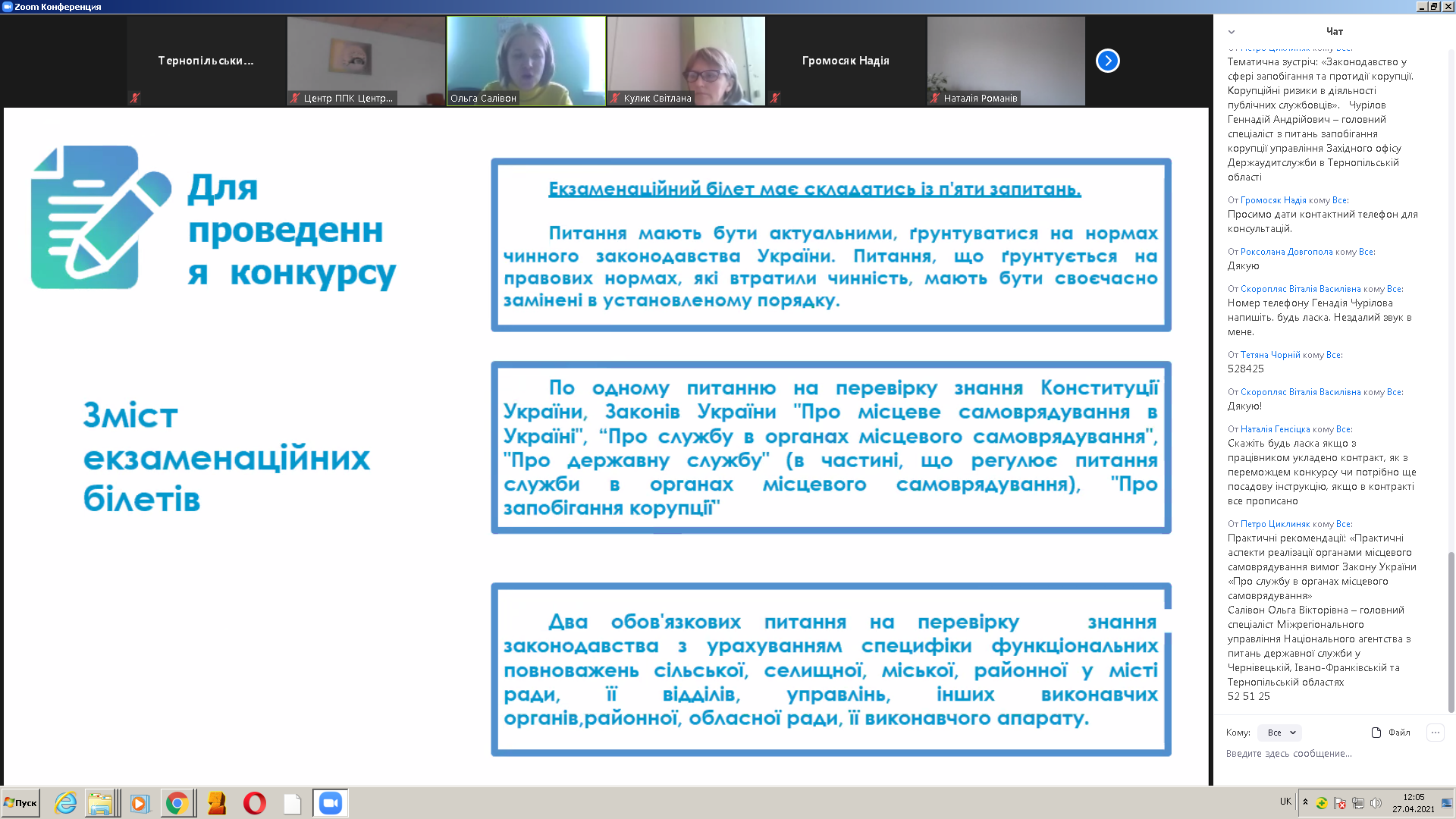Click muted mic icon on Кулик Світлана tile
This screenshot has height=819, width=1456.
(616, 98)
